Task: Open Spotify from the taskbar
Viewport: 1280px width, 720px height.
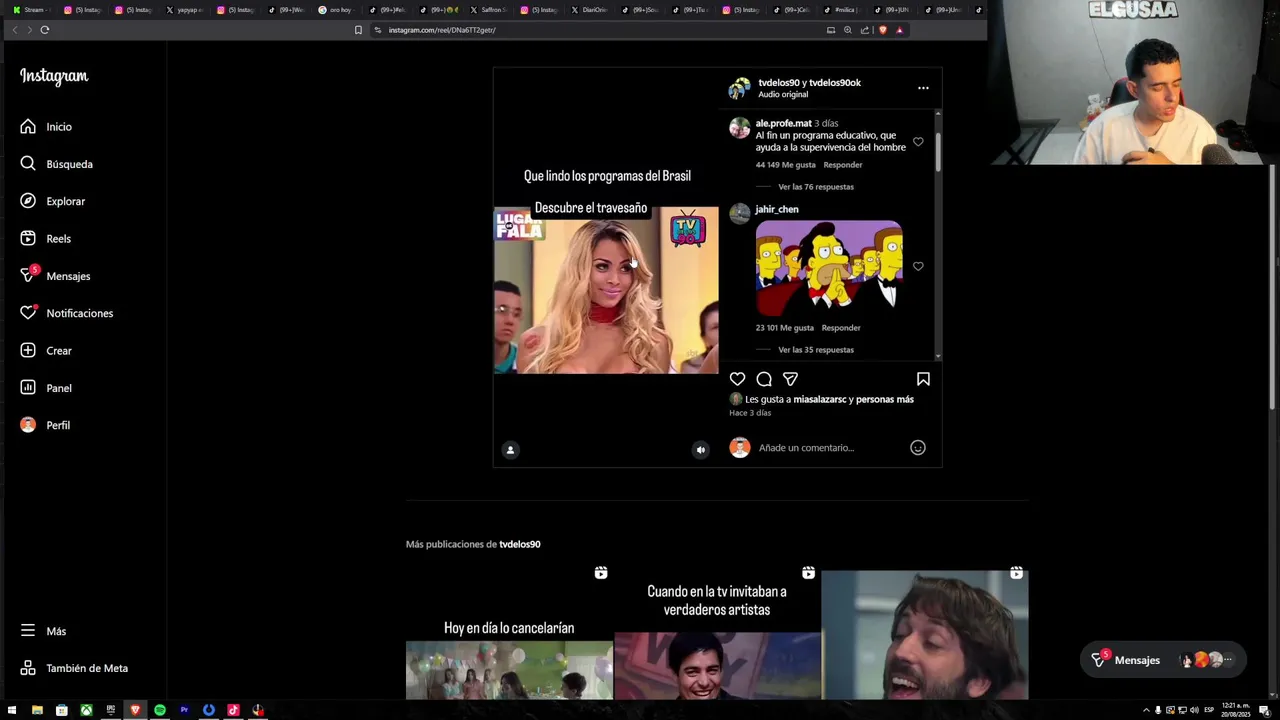Action: point(160,710)
